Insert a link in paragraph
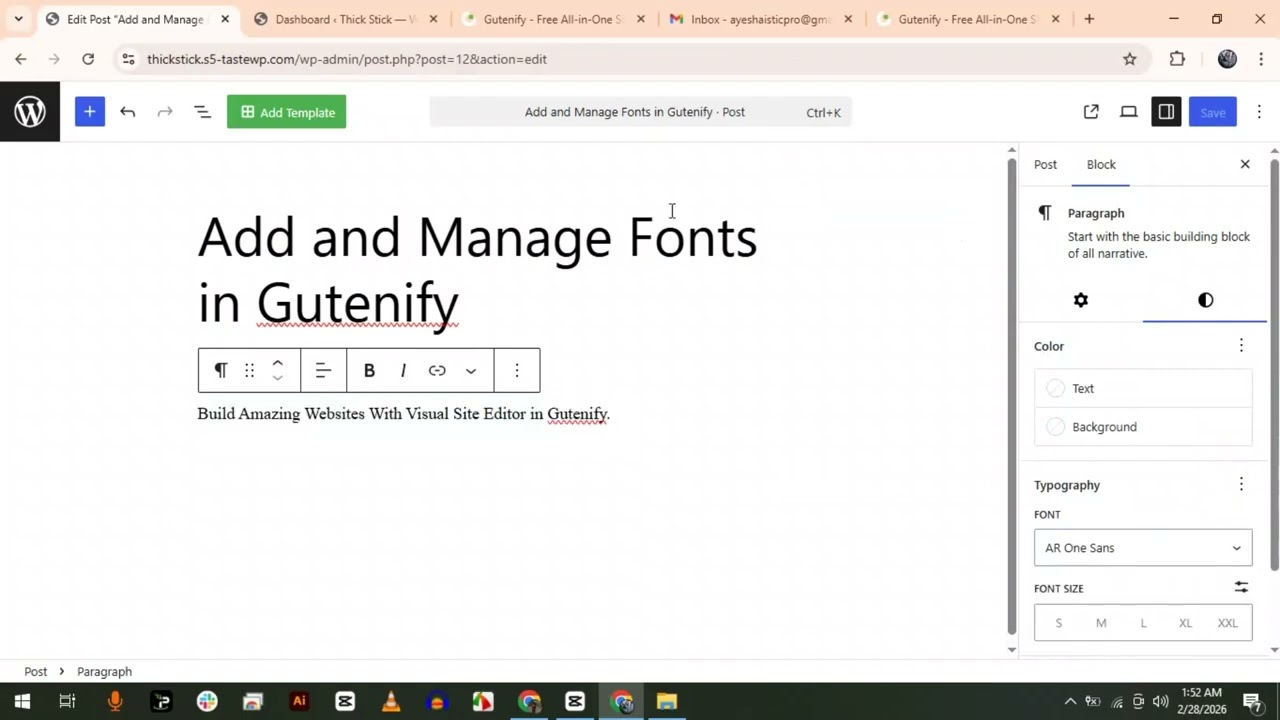Screen dimensions: 1280x720 437,370
